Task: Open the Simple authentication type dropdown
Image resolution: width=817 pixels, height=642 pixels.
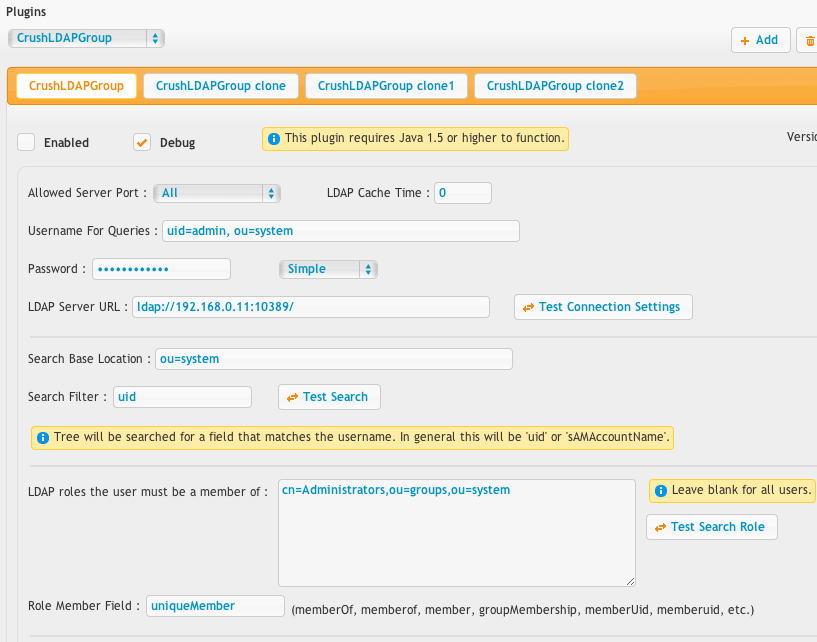Action: tap(328, 269)
